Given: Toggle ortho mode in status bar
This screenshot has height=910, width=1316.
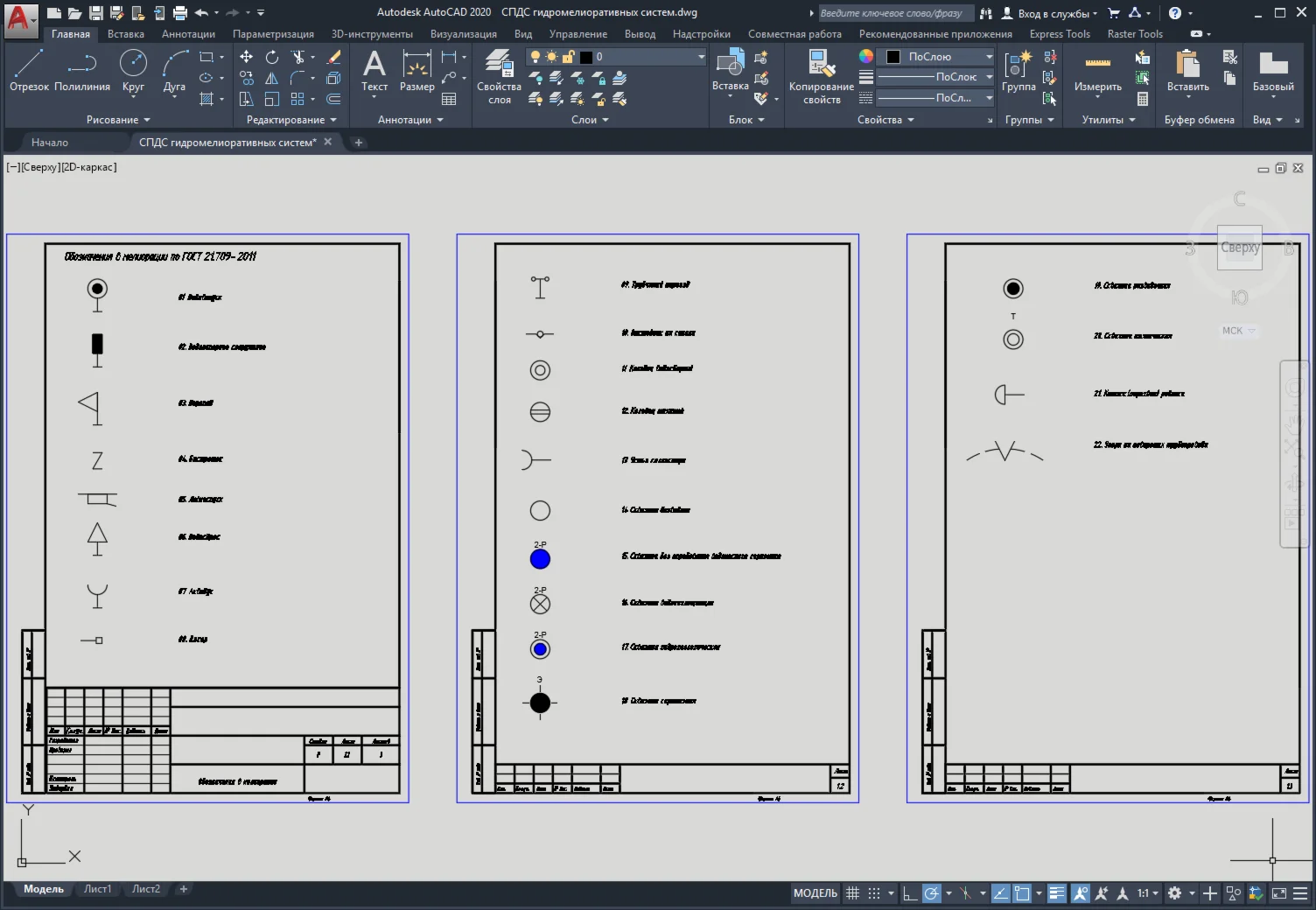Looking at the screenshot, I should (910, 893).
